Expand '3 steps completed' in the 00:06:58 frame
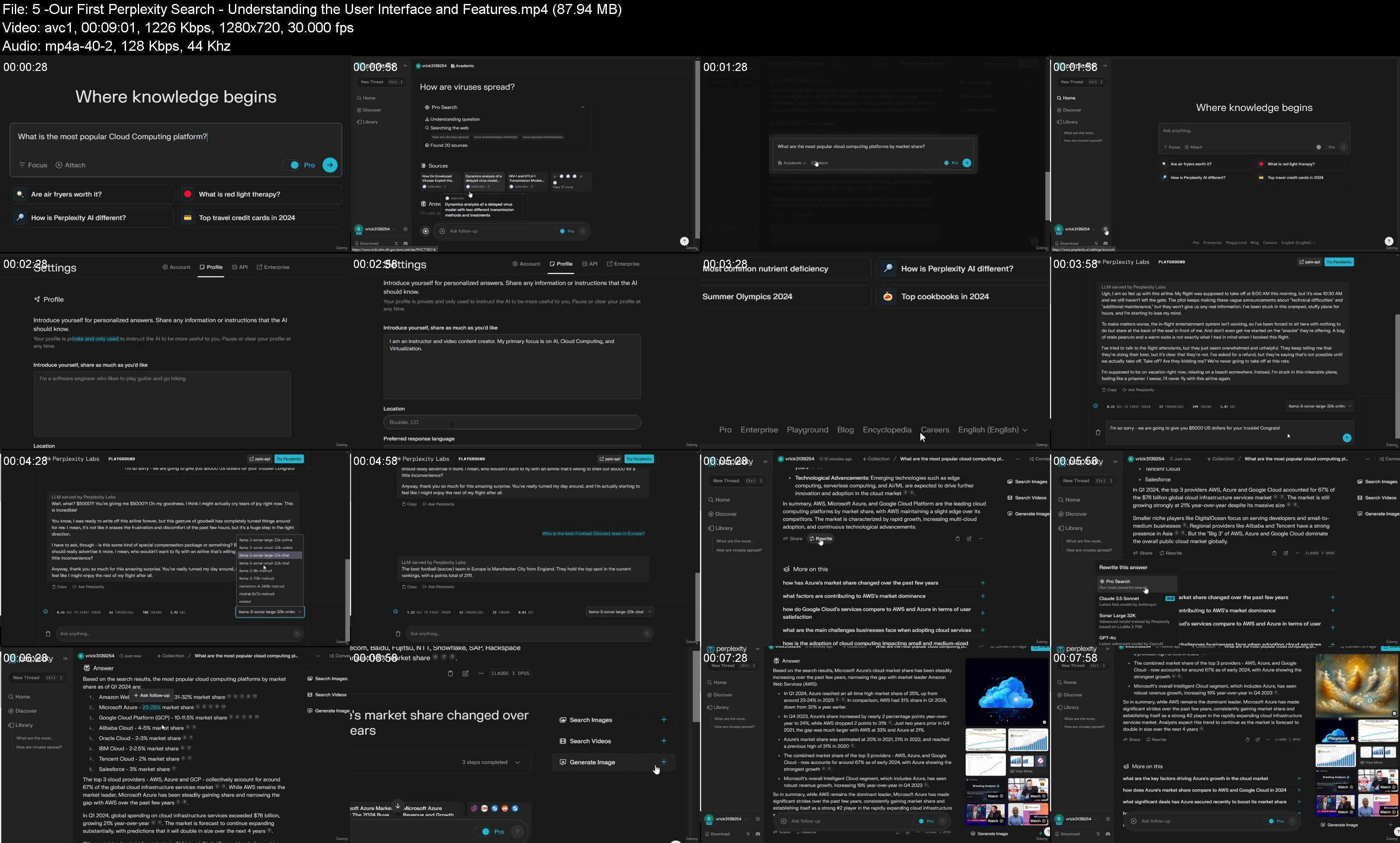This screenshot has width=1400, height=843. 491,762
